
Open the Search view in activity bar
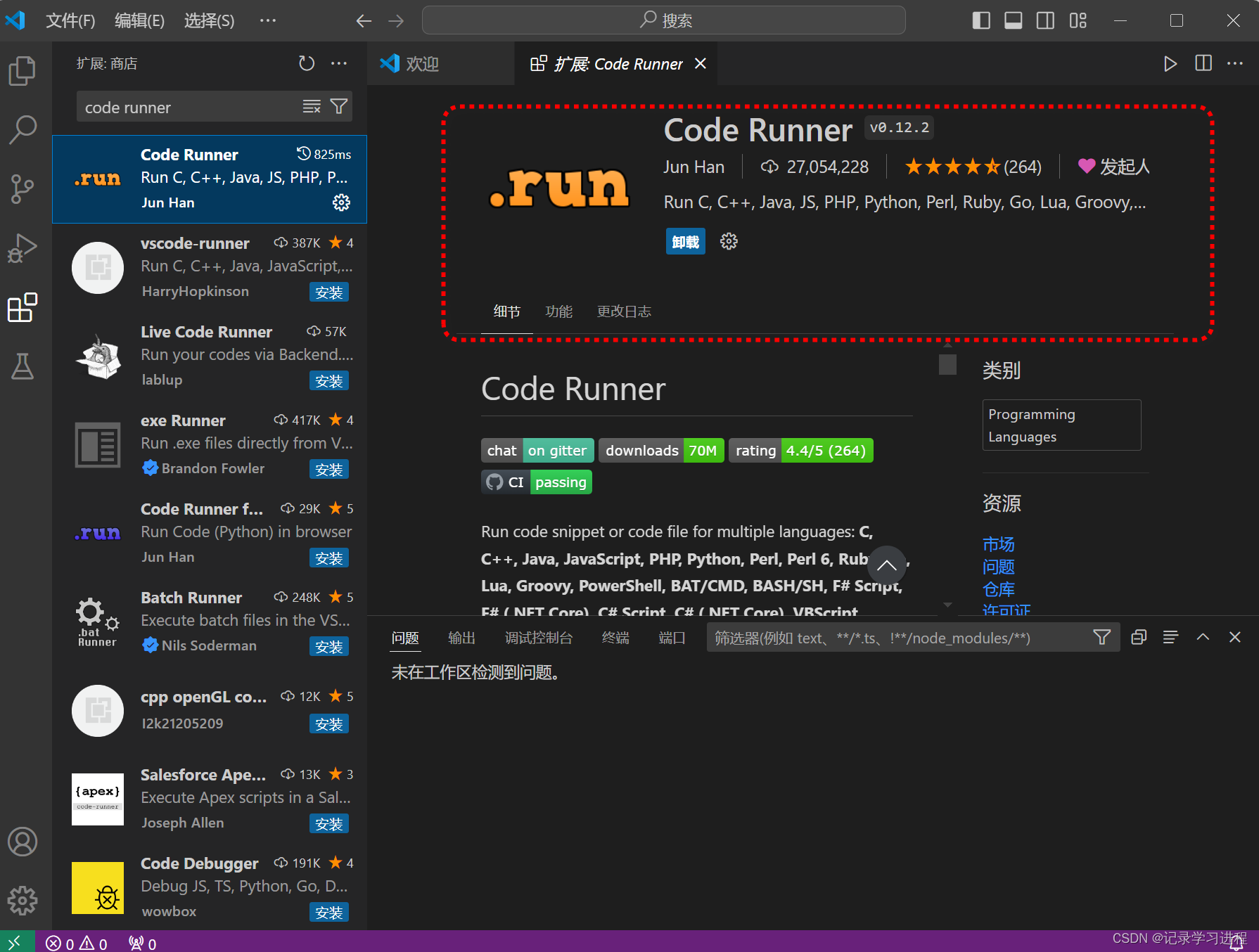23,129
